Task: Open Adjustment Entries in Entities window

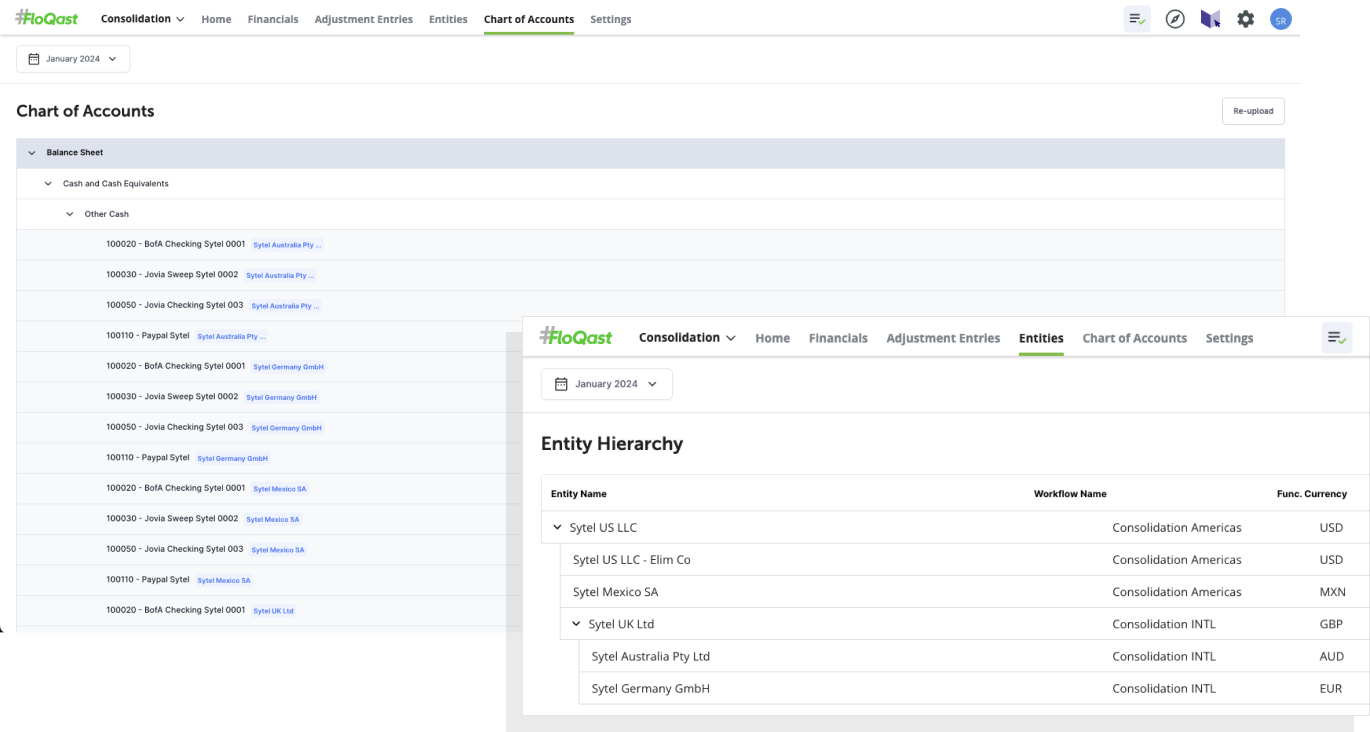Action: 943,338
